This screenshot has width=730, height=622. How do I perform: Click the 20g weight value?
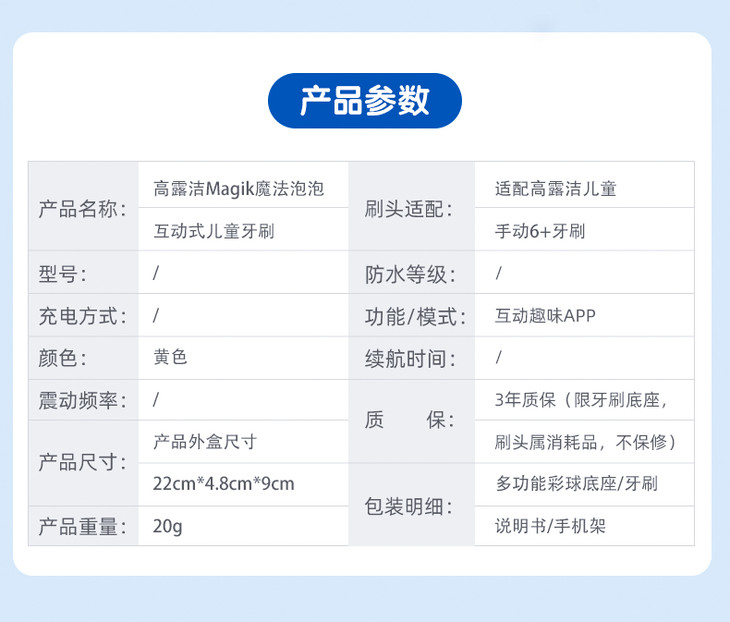pyautogui.click(x=167, y=526)
